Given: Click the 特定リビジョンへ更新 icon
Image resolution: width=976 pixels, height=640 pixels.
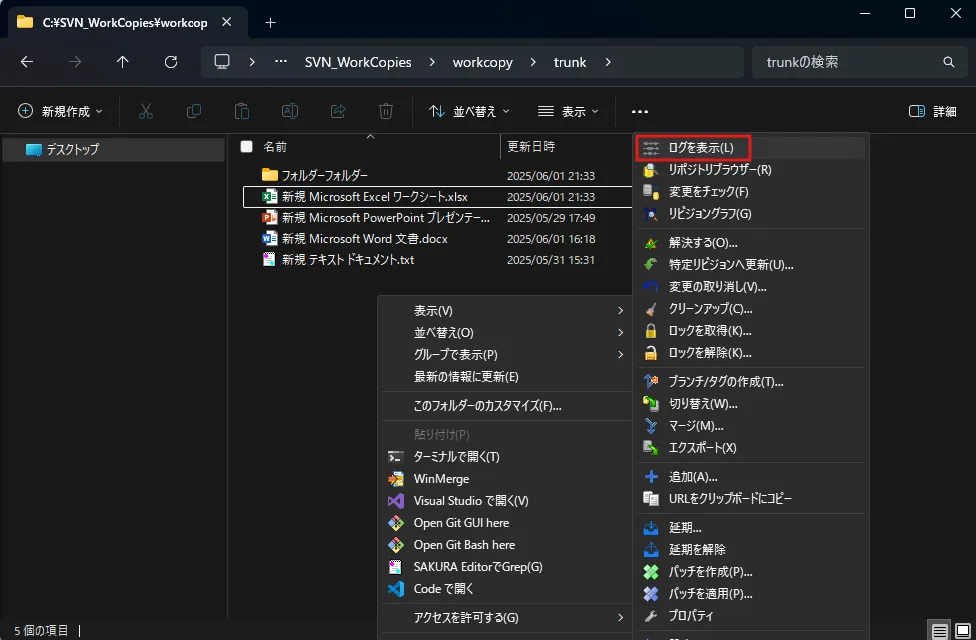Looking at the screenshot, I should tap(650, 265).
